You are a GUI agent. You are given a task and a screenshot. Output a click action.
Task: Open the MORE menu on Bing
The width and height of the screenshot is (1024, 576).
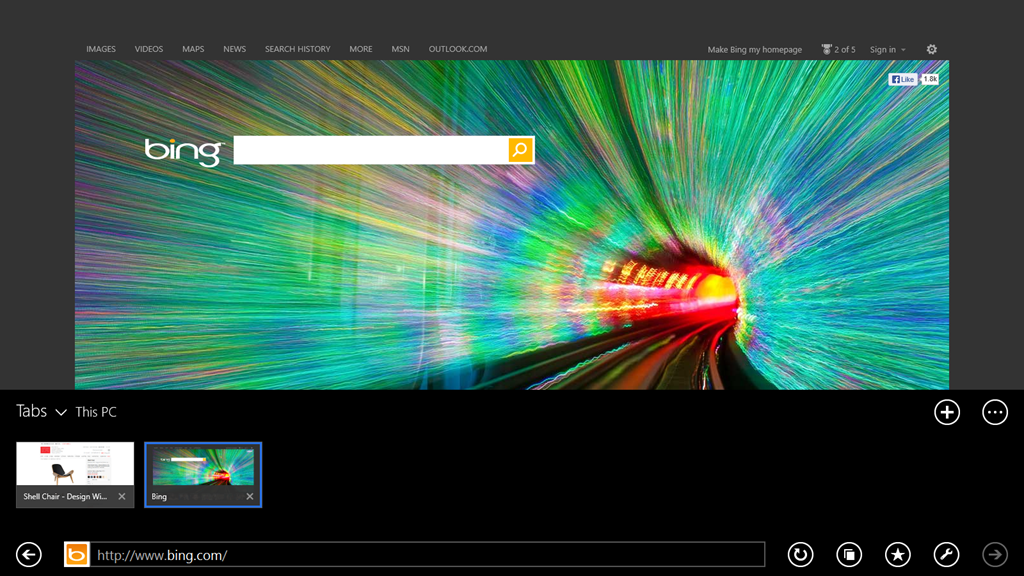[x=360, y=49]
